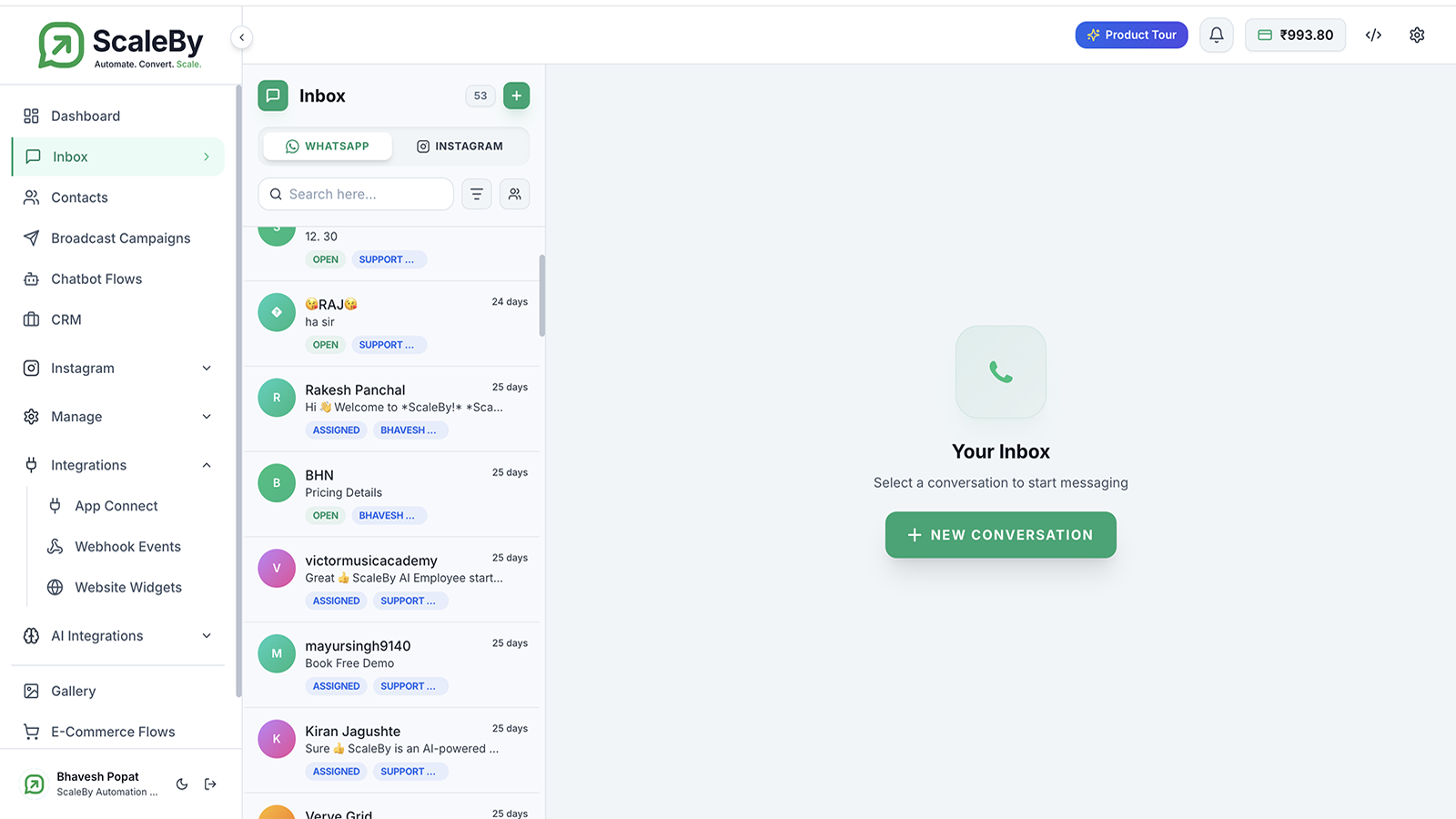Screen dimensions: 1456x819
Task: Open the developer code icon
Action: click(1374, 35)
